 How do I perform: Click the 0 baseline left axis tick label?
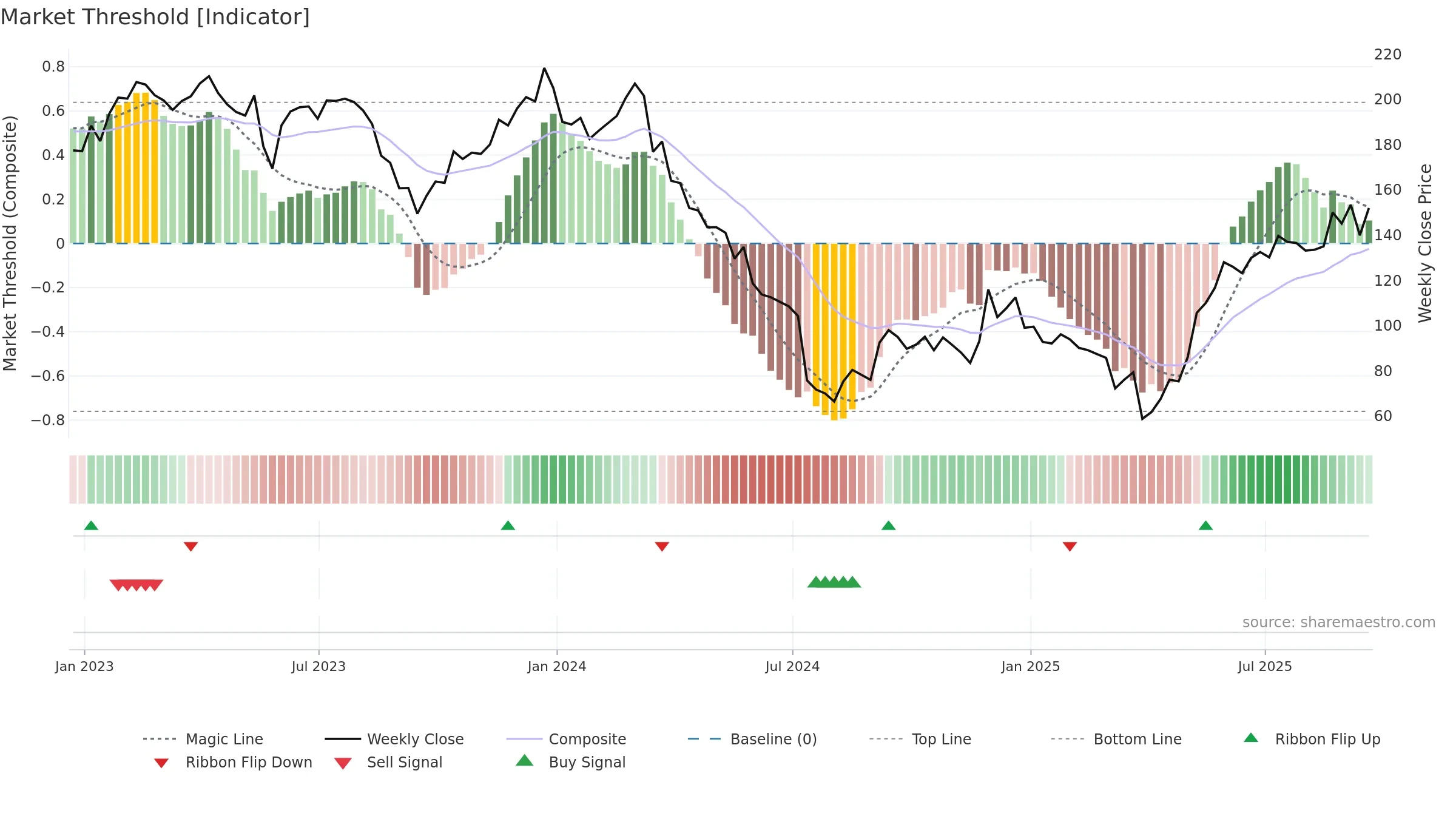tap(60, 243)
